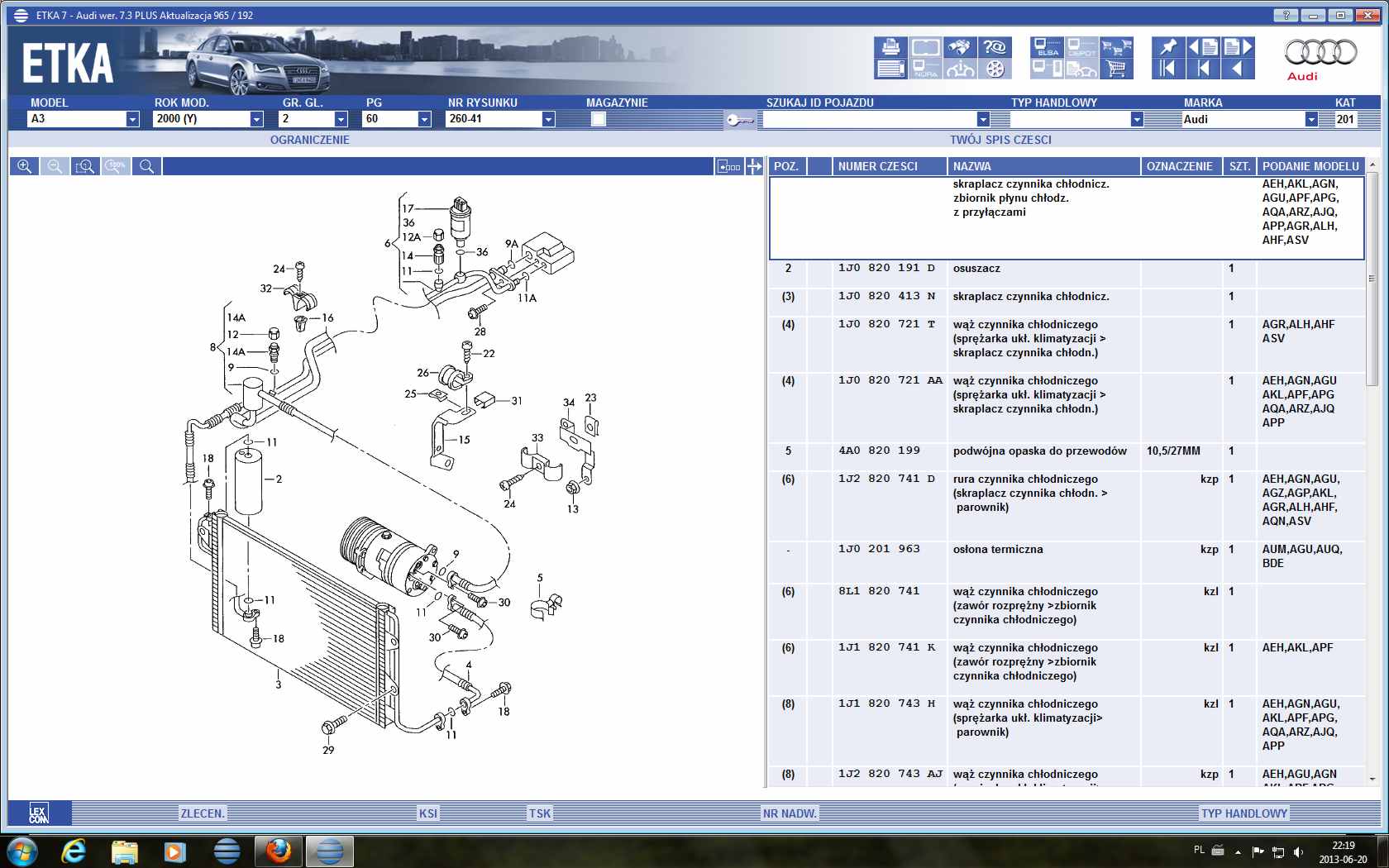Image resolution: width=1389 pixels, height=868 pixels.
Task: Toggle the MAGAZYNIE checkbox
Action: (x=599, y=119)
